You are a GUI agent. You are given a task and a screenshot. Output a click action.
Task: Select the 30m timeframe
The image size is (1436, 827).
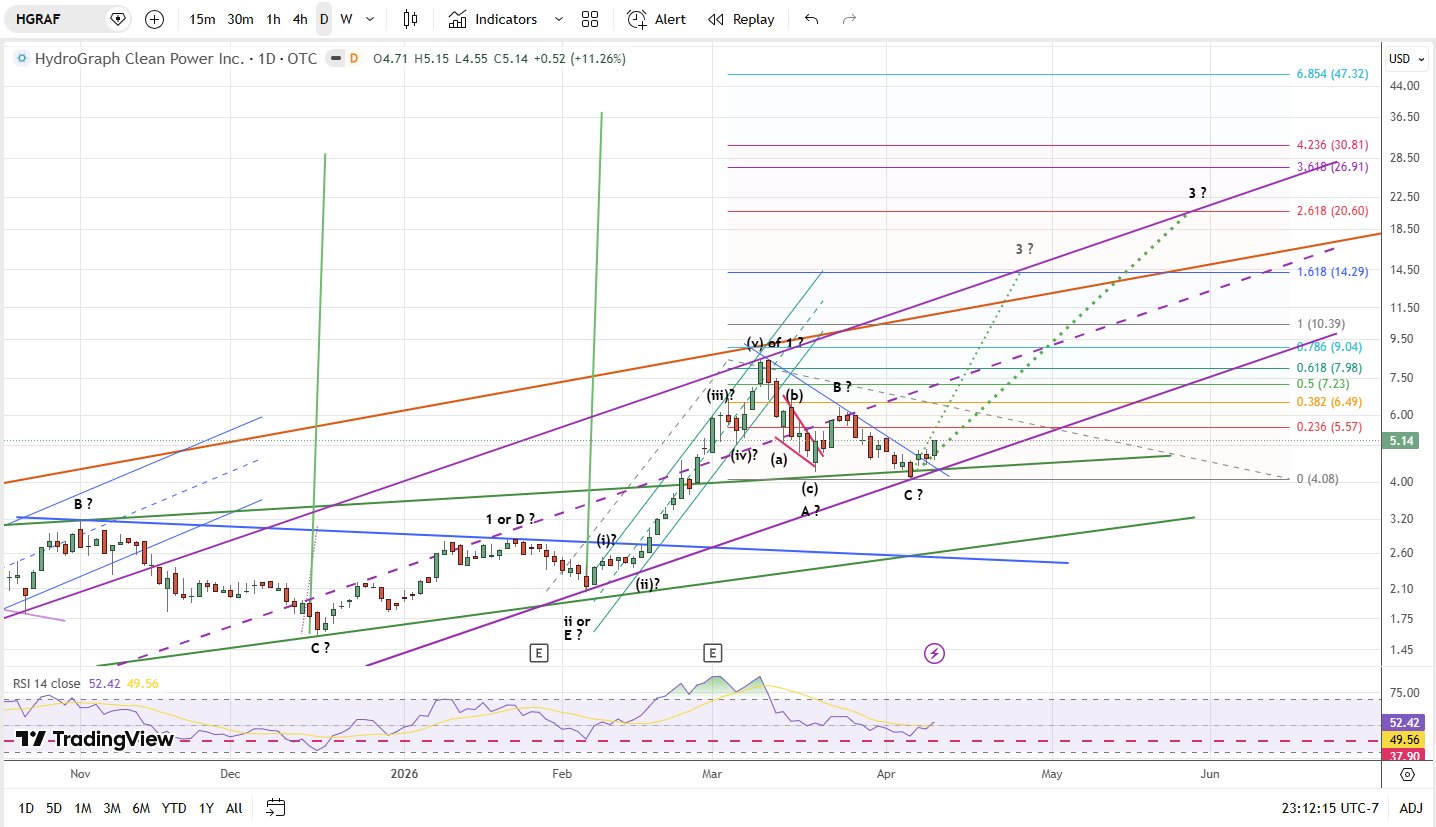[240, 19]
